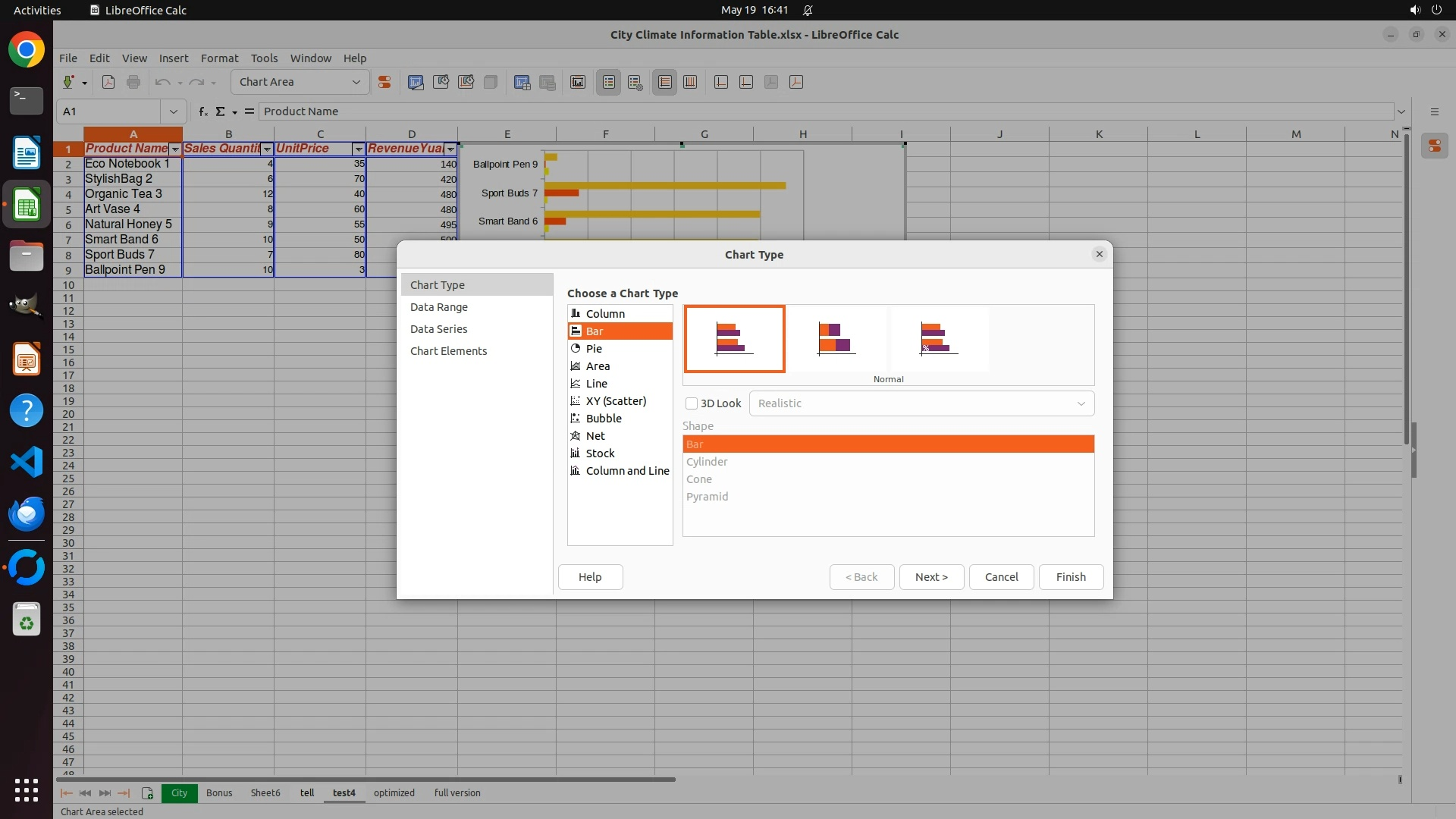Enable the 3D Look checkbox
The height and width of the screenshot is (819, 1456).
[692, 403]
